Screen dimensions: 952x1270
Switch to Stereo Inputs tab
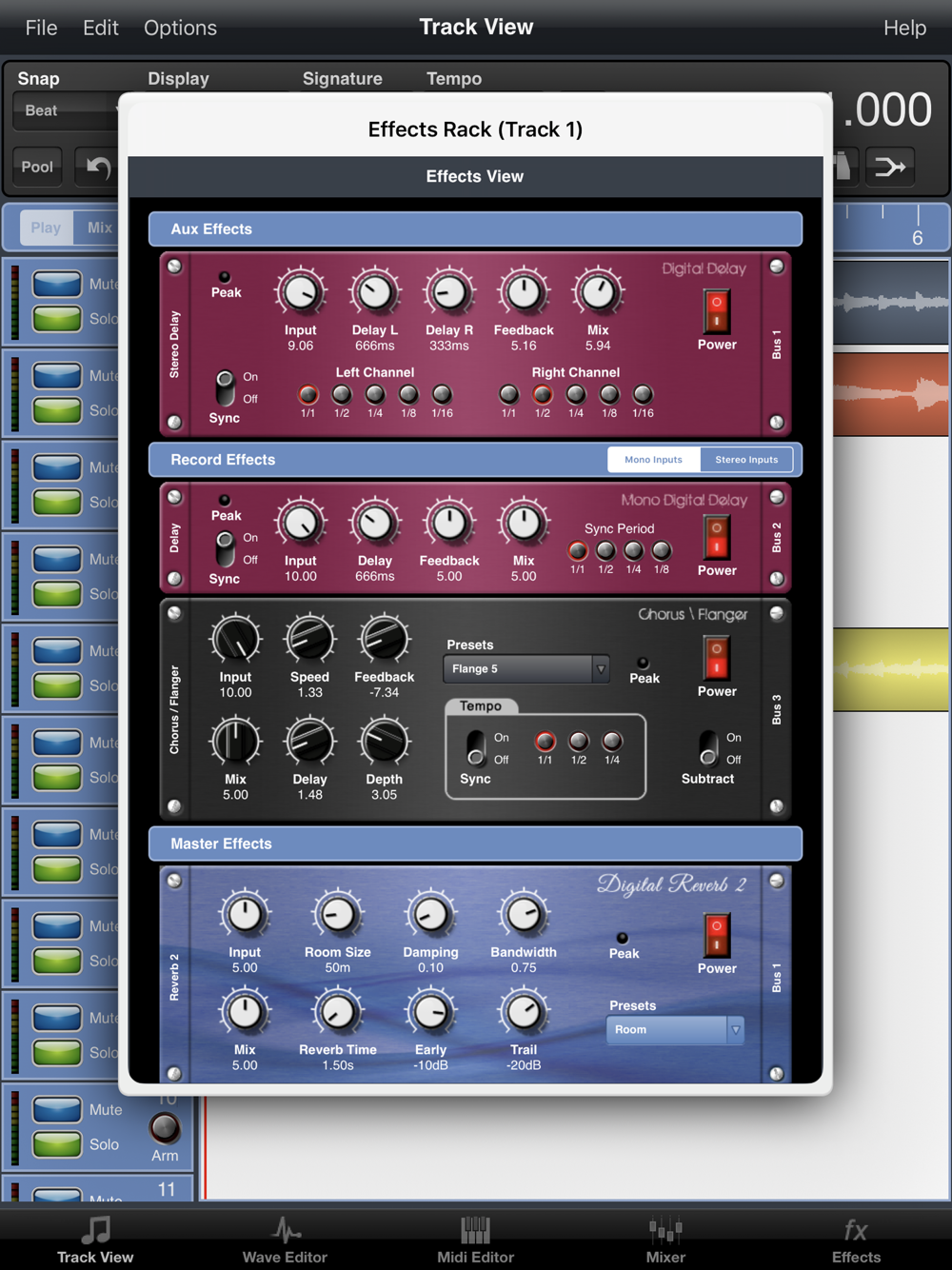[746, 460]
